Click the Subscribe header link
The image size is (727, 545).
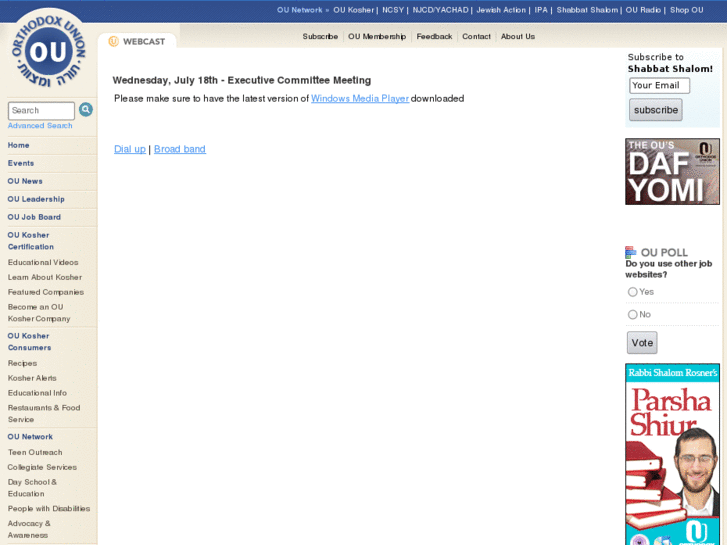pyautogui.click(x=320, y=36)
